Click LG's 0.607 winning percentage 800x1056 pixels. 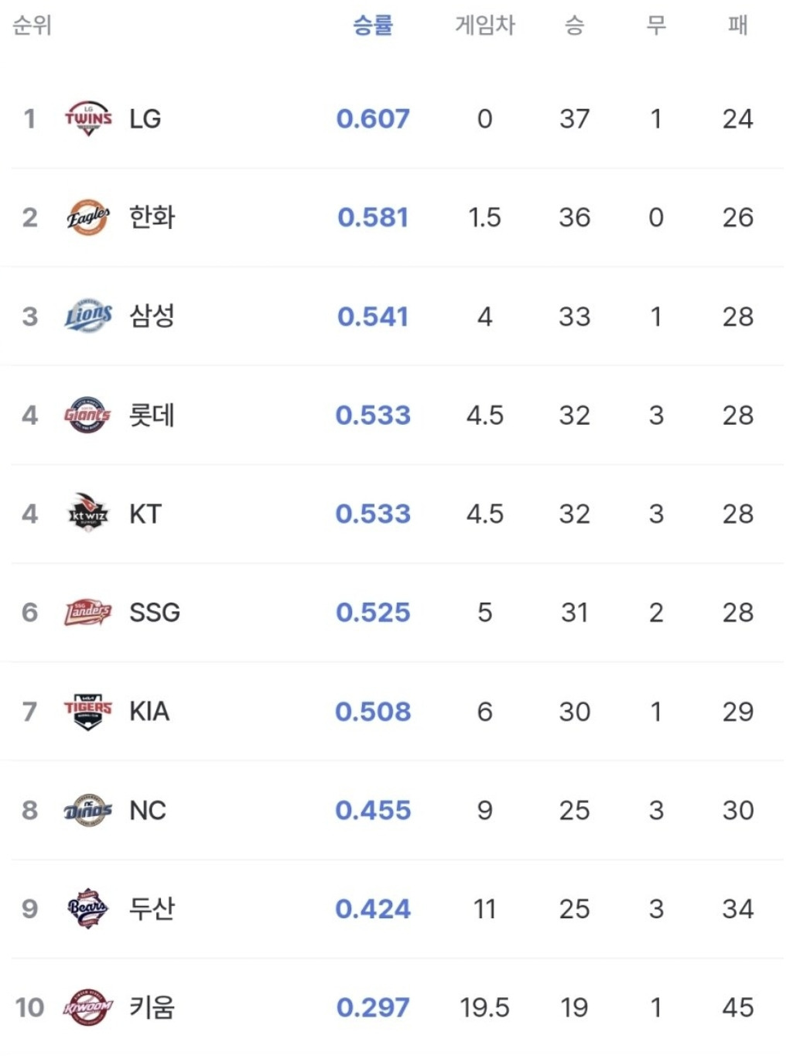[x=373, y=119]
